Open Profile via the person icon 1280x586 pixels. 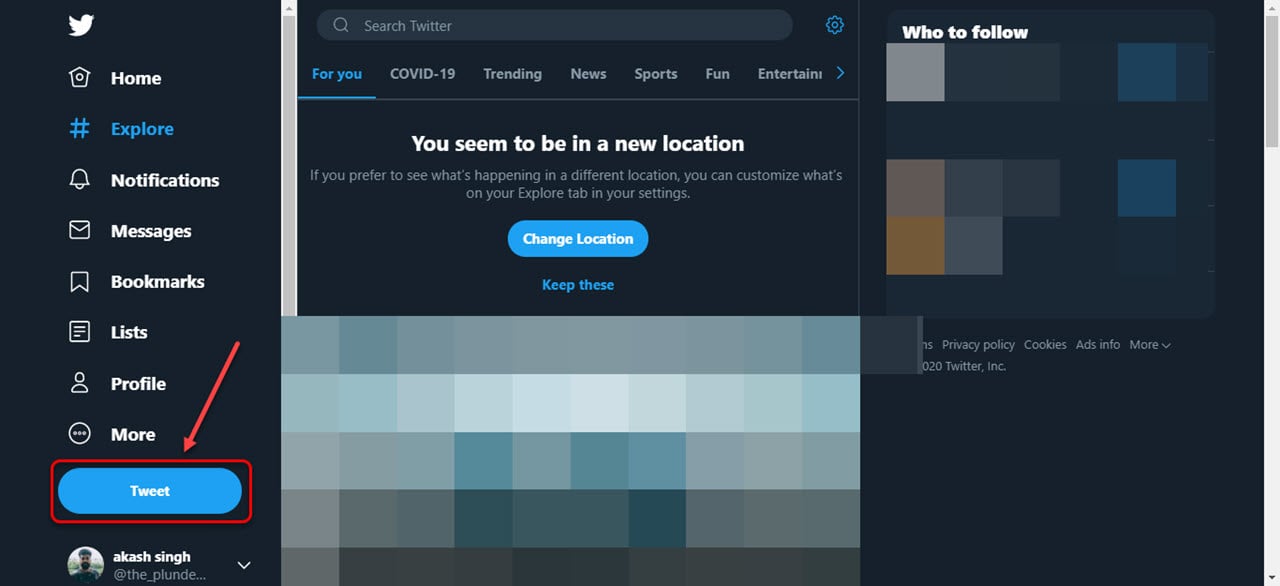[79, 383]
